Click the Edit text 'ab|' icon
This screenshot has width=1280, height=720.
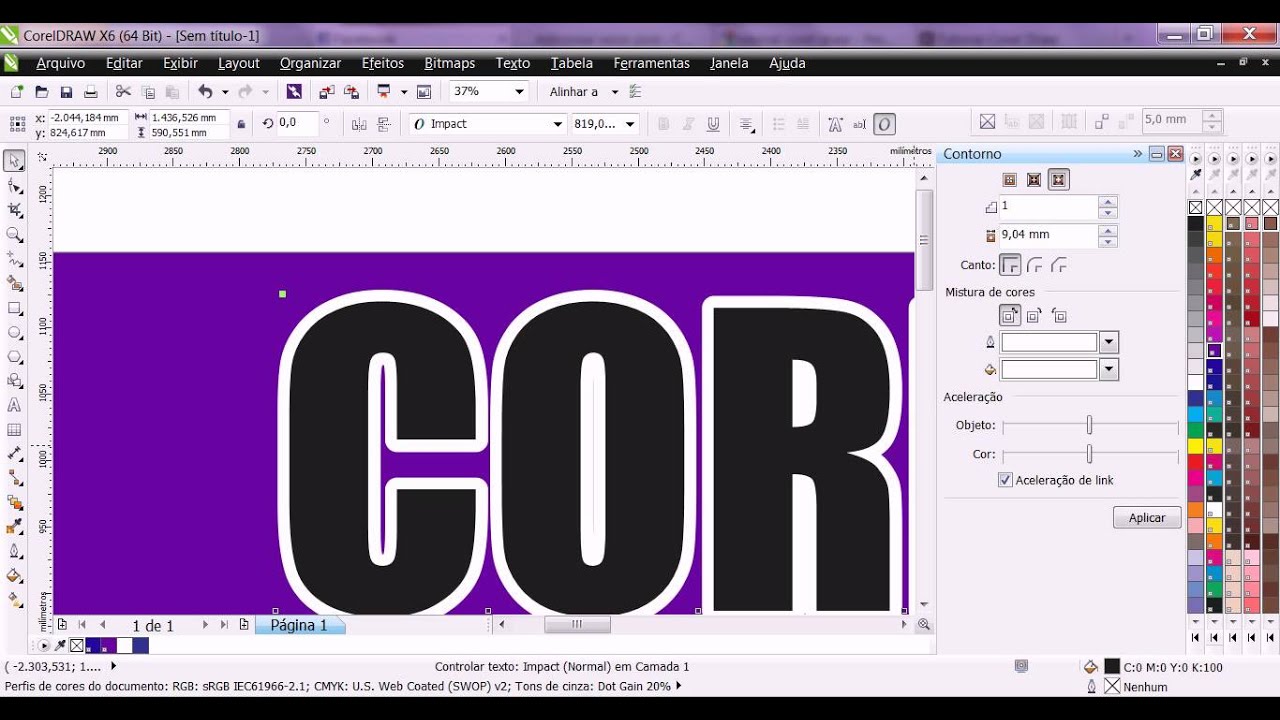[860, 124]
